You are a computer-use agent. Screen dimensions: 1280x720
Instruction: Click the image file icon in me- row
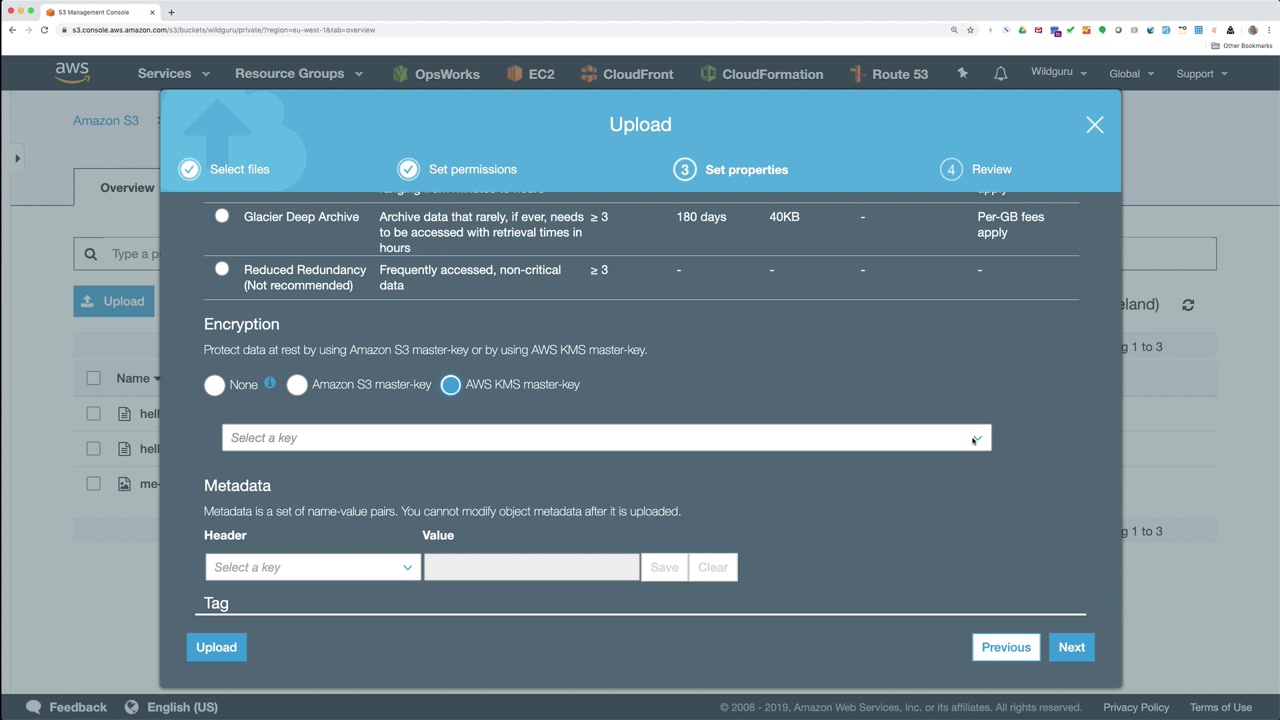[124, 484]
